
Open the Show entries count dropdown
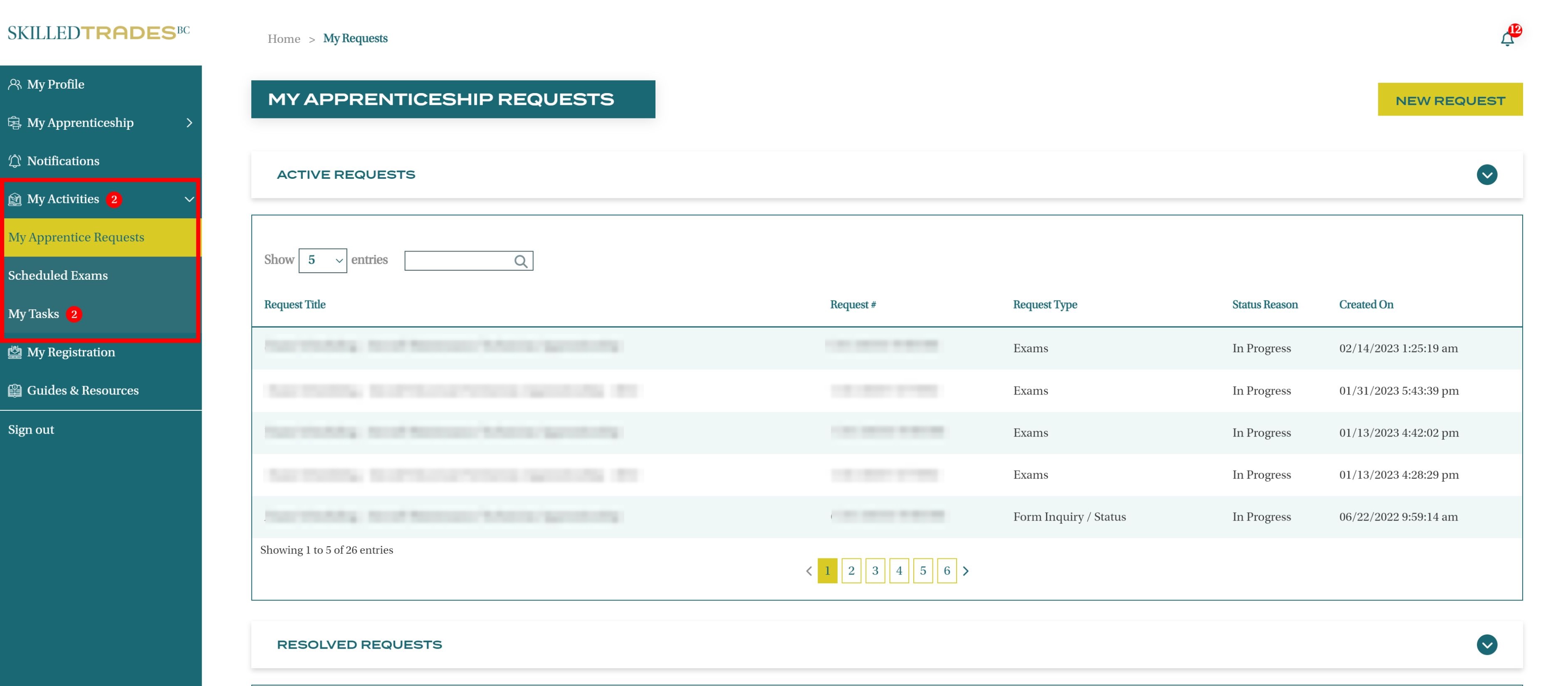click(323, 261)
